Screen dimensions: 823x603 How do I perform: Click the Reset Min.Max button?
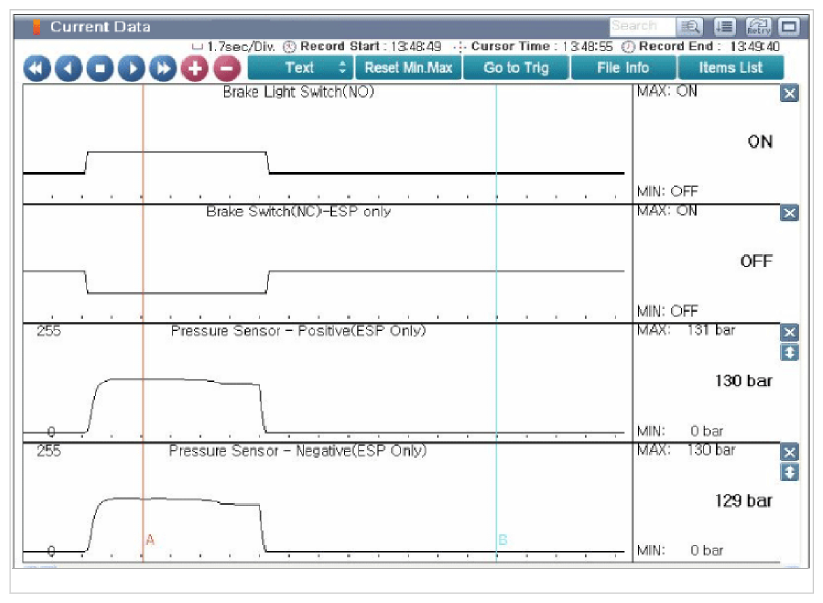click(408, 68)
